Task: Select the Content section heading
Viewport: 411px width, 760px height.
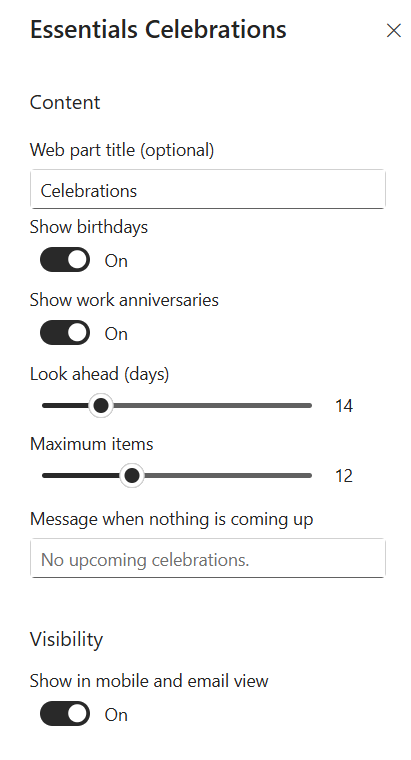Action: point(65,102)
